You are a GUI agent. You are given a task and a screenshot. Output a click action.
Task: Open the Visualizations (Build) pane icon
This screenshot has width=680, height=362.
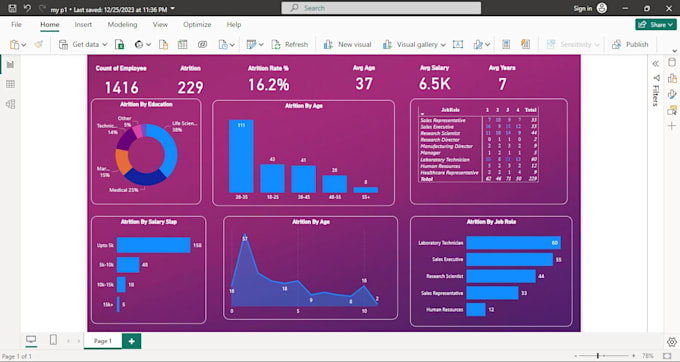point(672,78)
